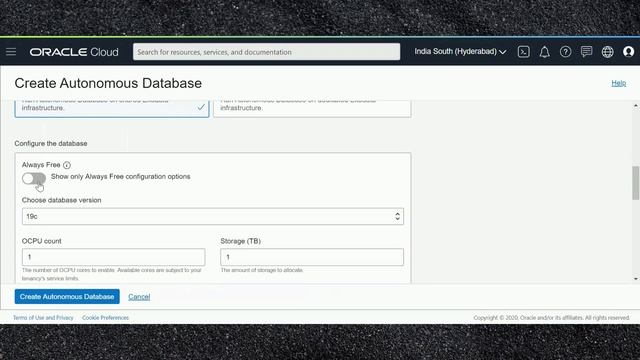
Task: Focus the Storage (TB) field
Action: [312, 257]
